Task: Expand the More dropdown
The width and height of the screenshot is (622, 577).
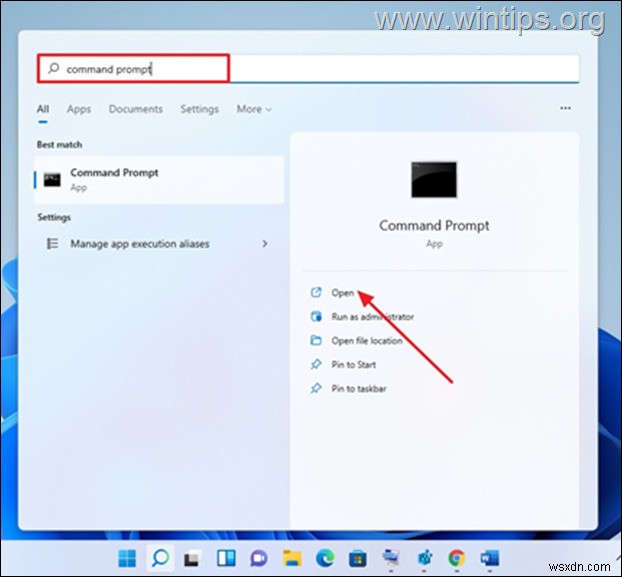Action: [254, 109]
